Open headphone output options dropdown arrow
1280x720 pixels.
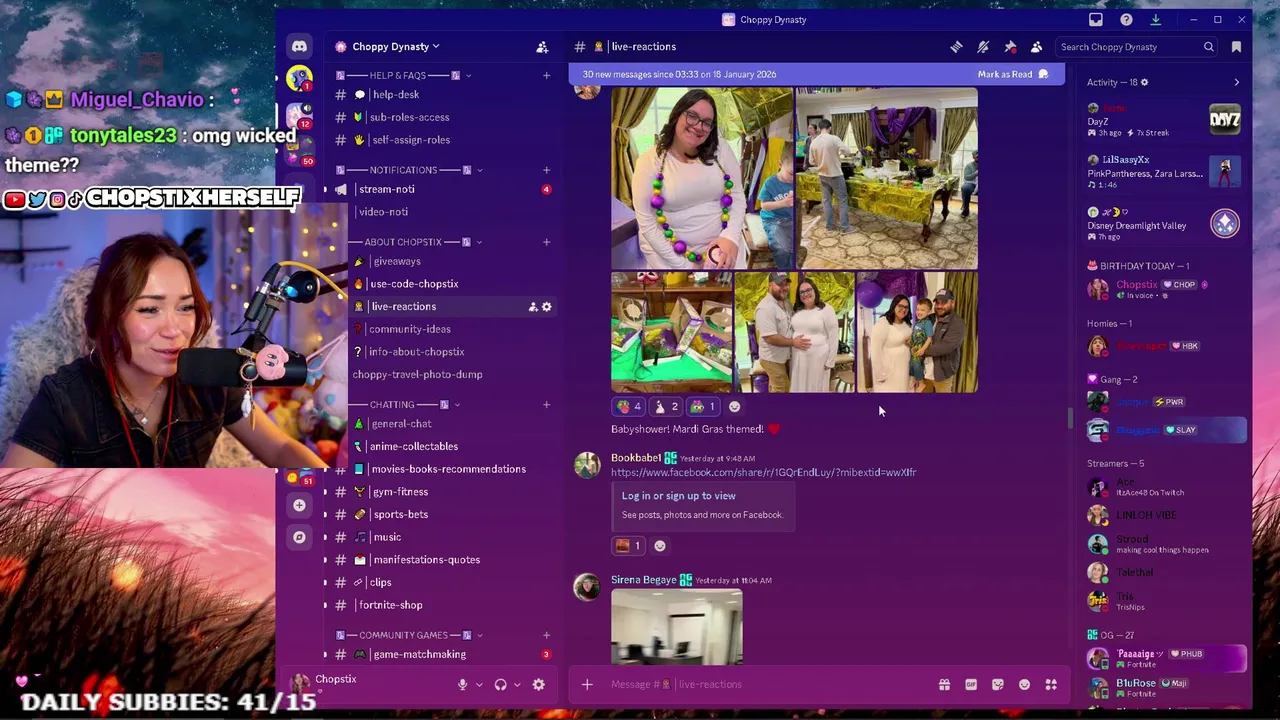pos(517,685)
